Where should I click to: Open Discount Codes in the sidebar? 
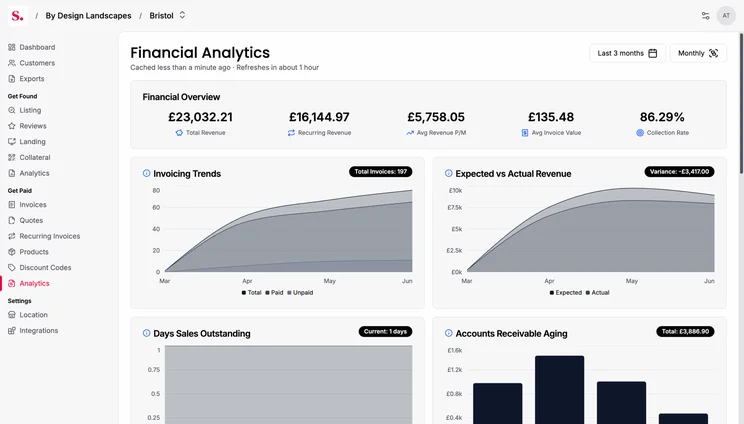pyautogui.click(x=45, y=267)
